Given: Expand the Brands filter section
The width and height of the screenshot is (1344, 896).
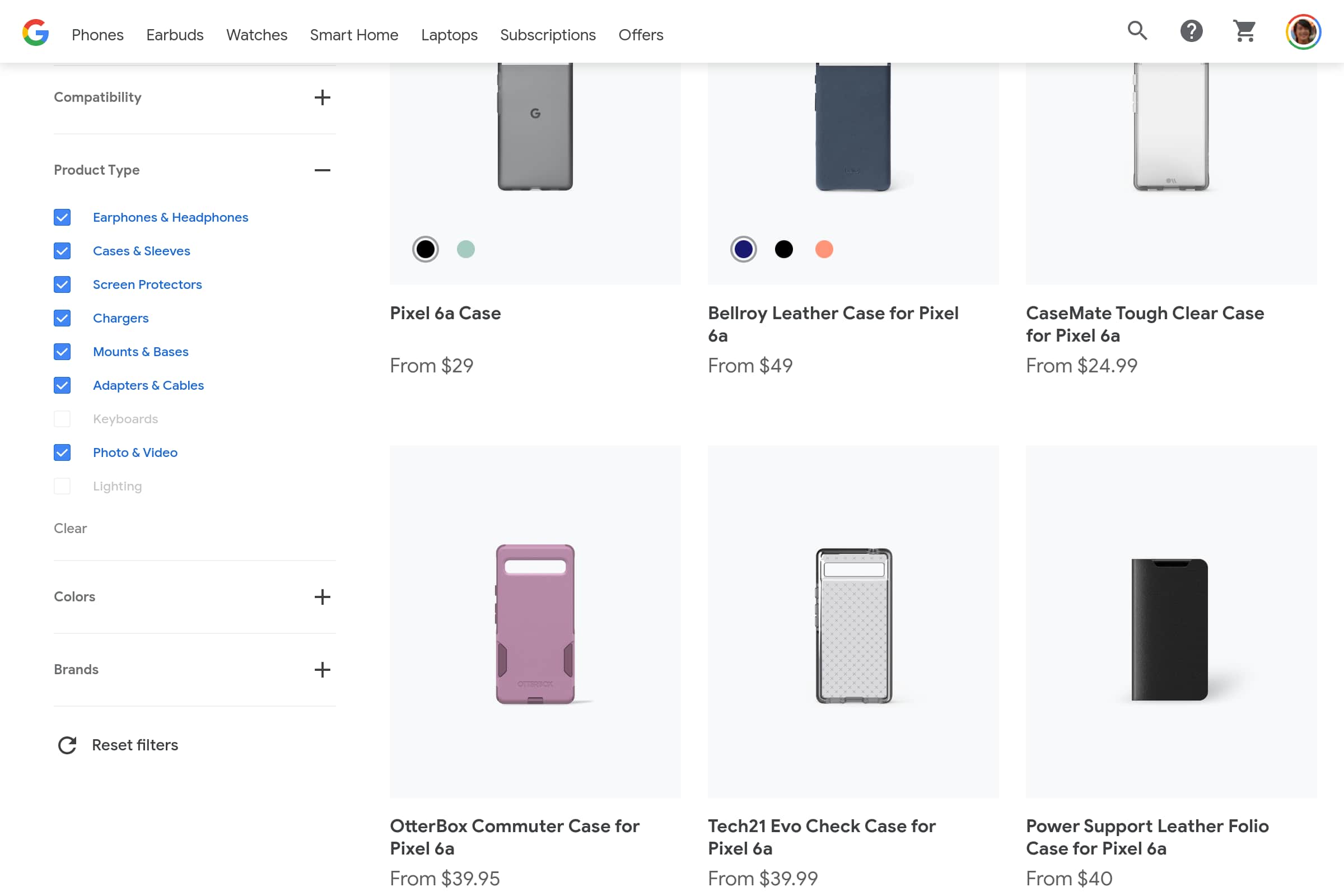Looking at the screenshot, I should pos(323,670).
